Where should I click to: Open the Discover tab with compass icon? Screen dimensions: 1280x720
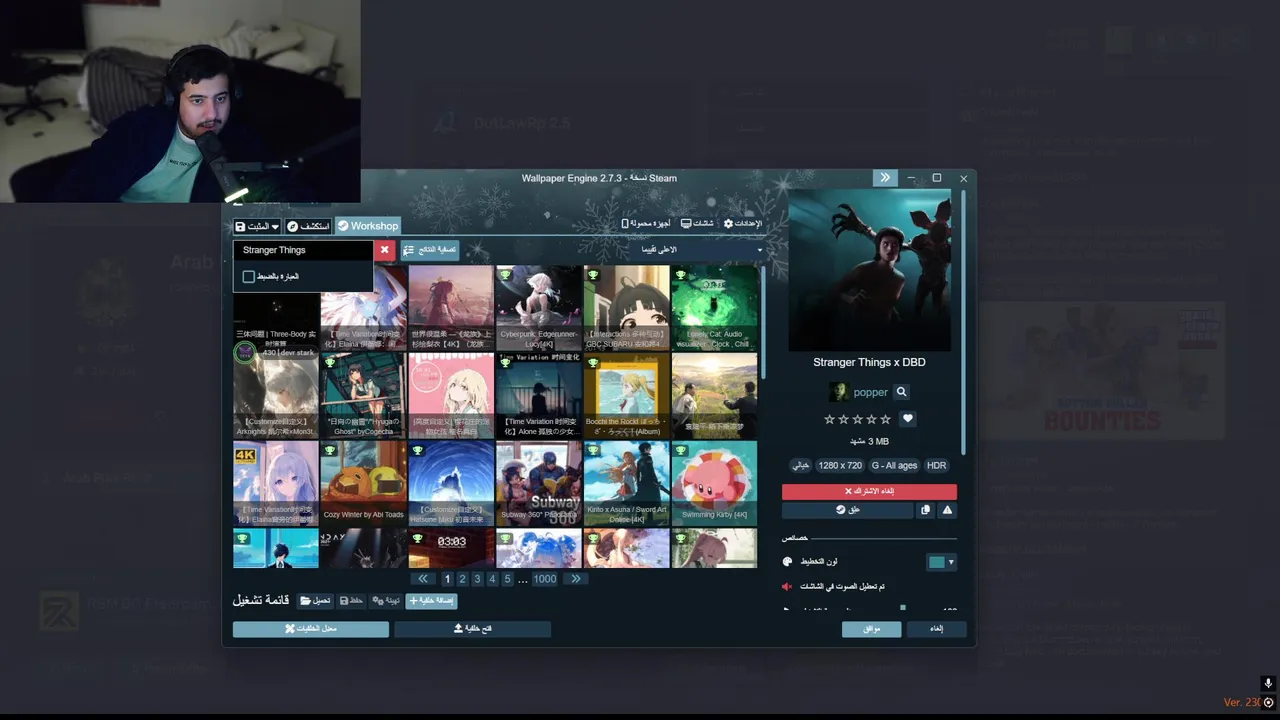pyautogui.click(x=308, y=227)
